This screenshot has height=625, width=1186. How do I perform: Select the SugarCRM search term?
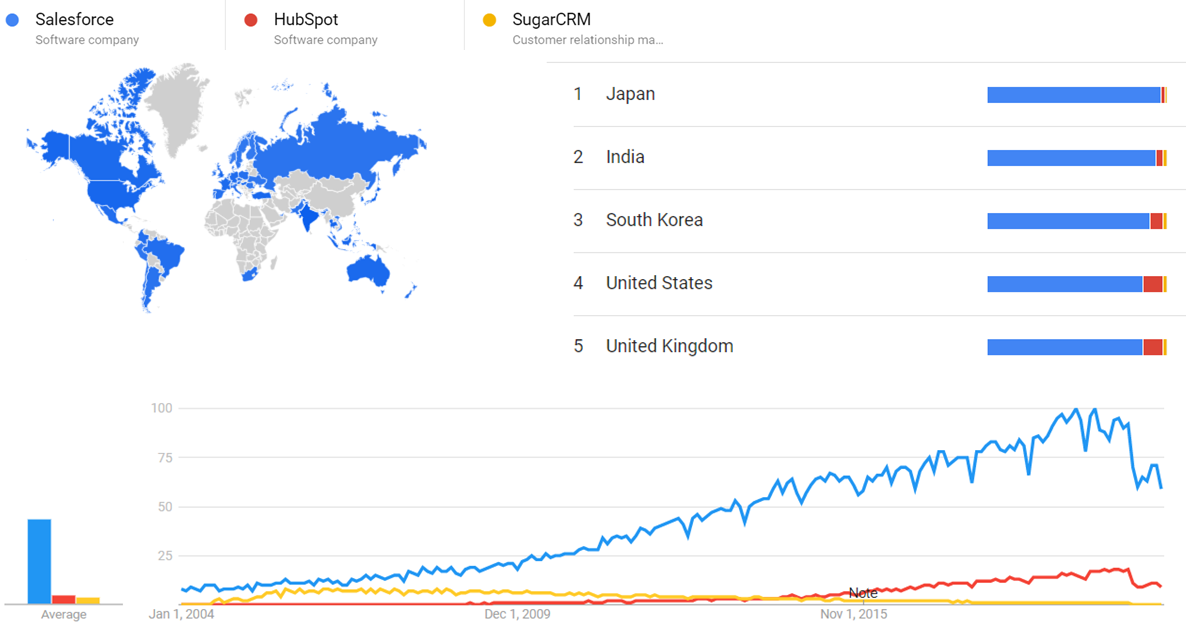551,20
